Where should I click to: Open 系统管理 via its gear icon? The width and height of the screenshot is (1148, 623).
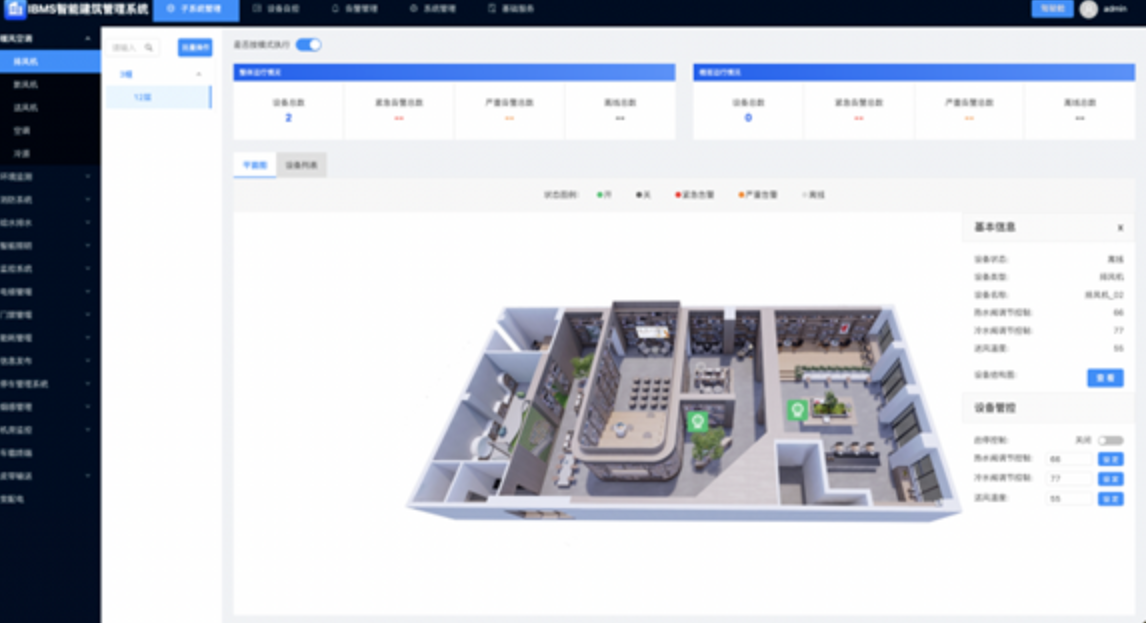pyautogui.click(x=414, y=8)
